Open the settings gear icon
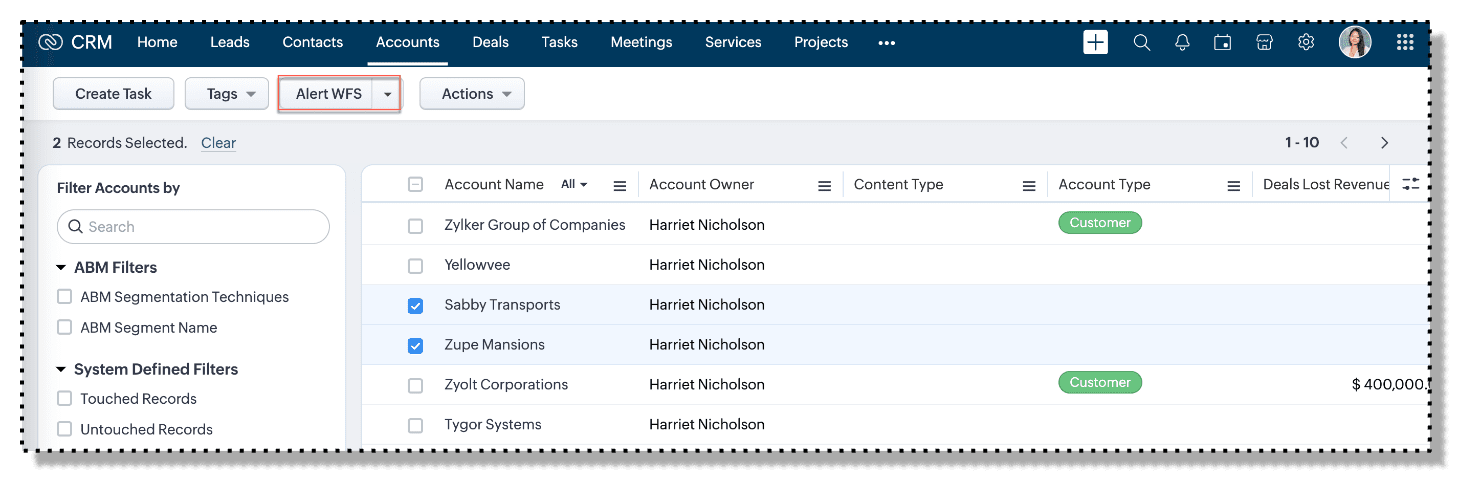 (x=1305, y=42)
